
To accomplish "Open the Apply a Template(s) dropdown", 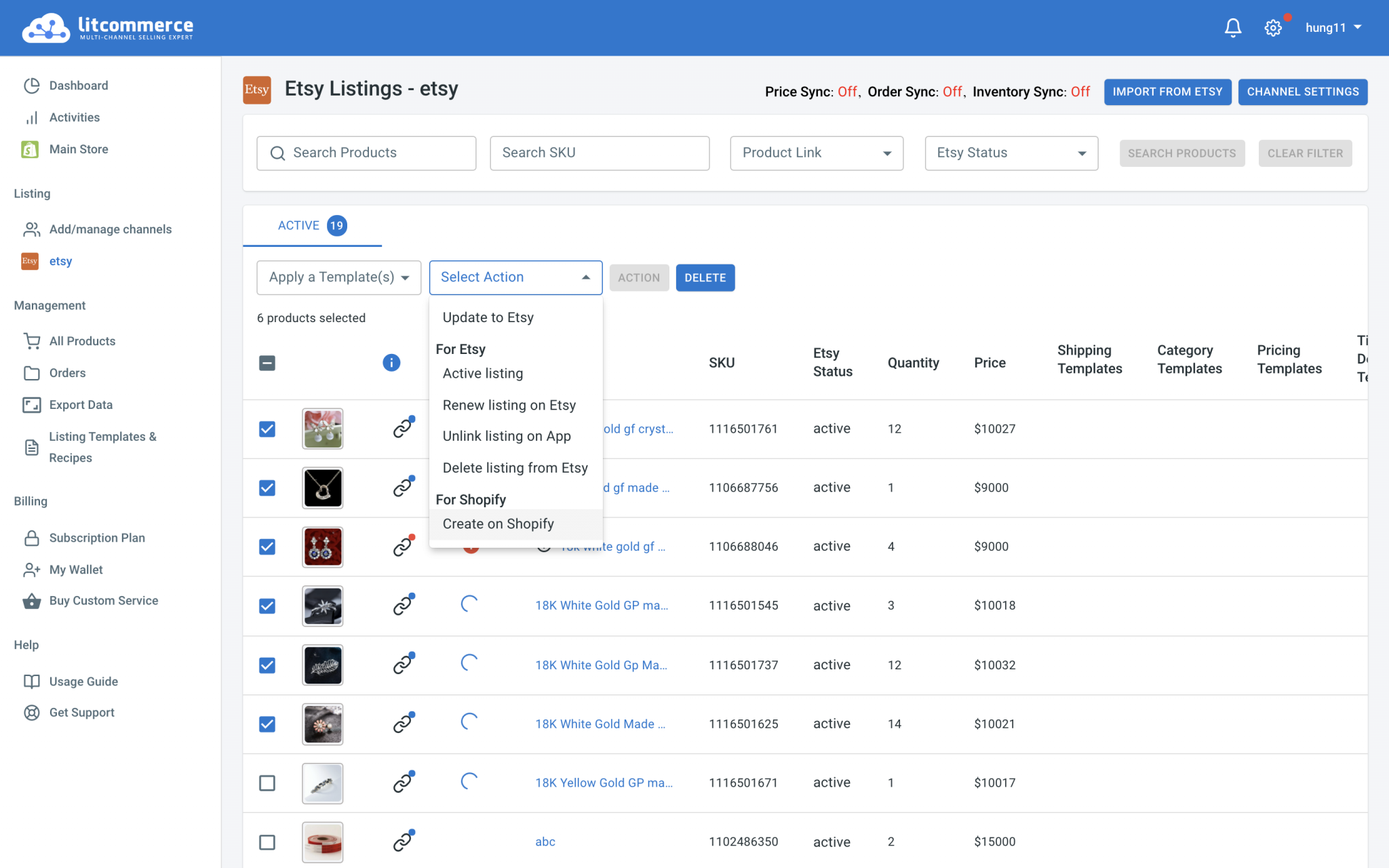I will [338, 277].
